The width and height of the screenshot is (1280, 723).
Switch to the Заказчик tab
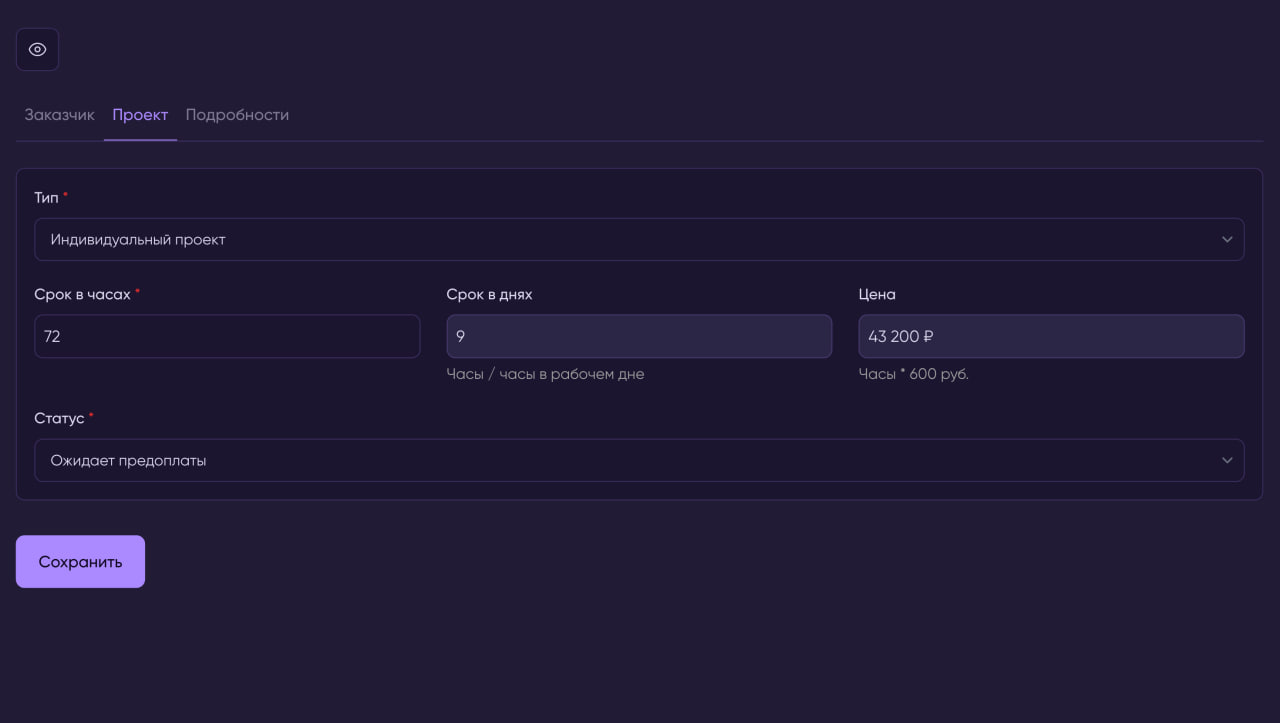coord(59,115)
